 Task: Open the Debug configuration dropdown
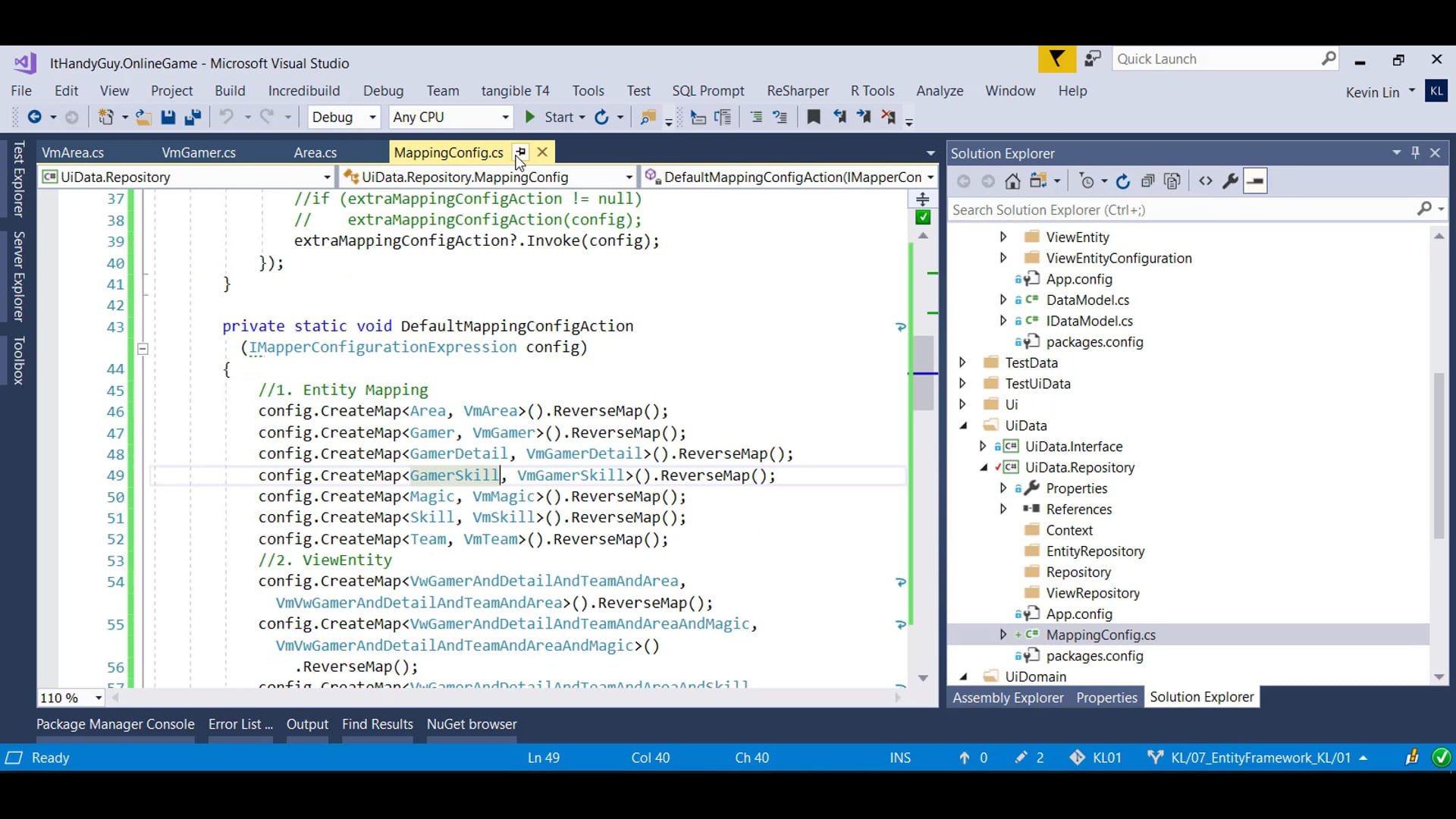click(x=372, y=117)
